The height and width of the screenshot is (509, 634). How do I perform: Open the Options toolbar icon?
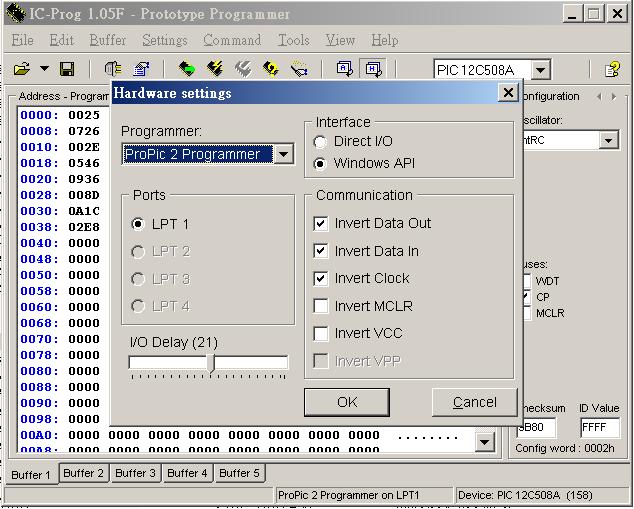tap(141, 69)
